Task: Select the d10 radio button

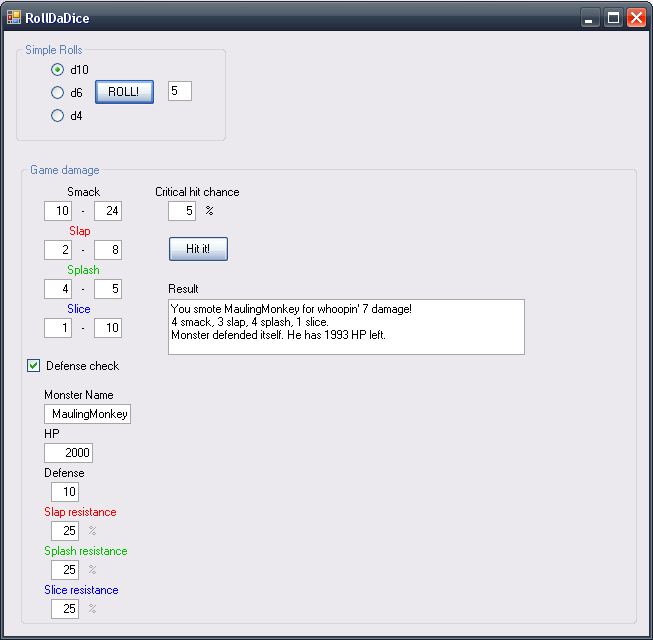Action: [58, 70]
